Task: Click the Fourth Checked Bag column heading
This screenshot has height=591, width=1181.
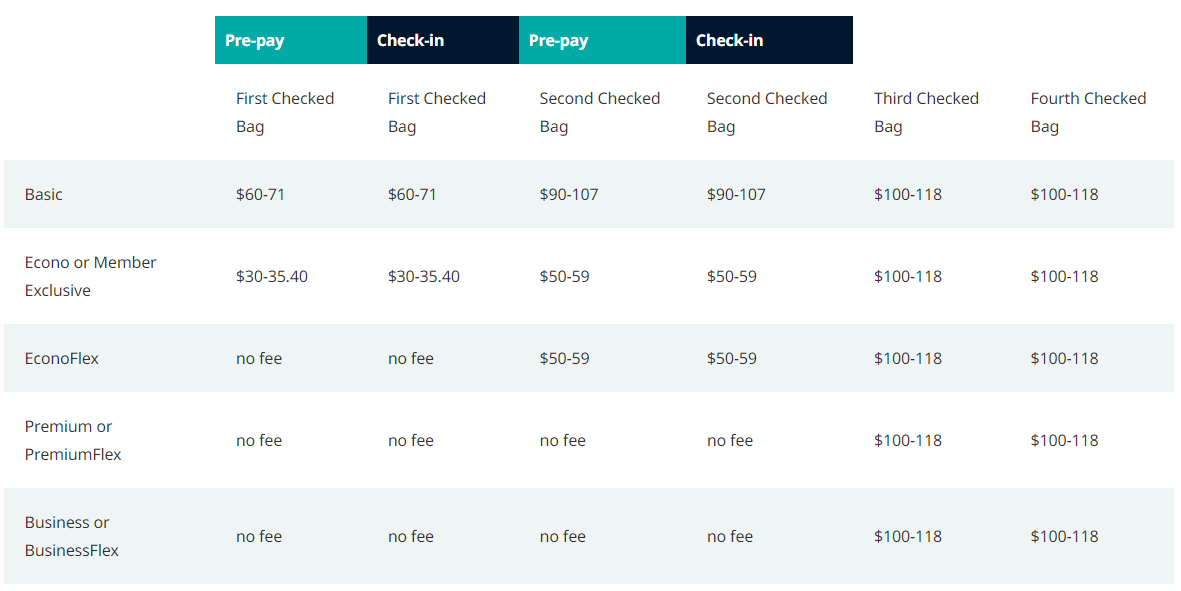Action: click(x=1088, y=112)
